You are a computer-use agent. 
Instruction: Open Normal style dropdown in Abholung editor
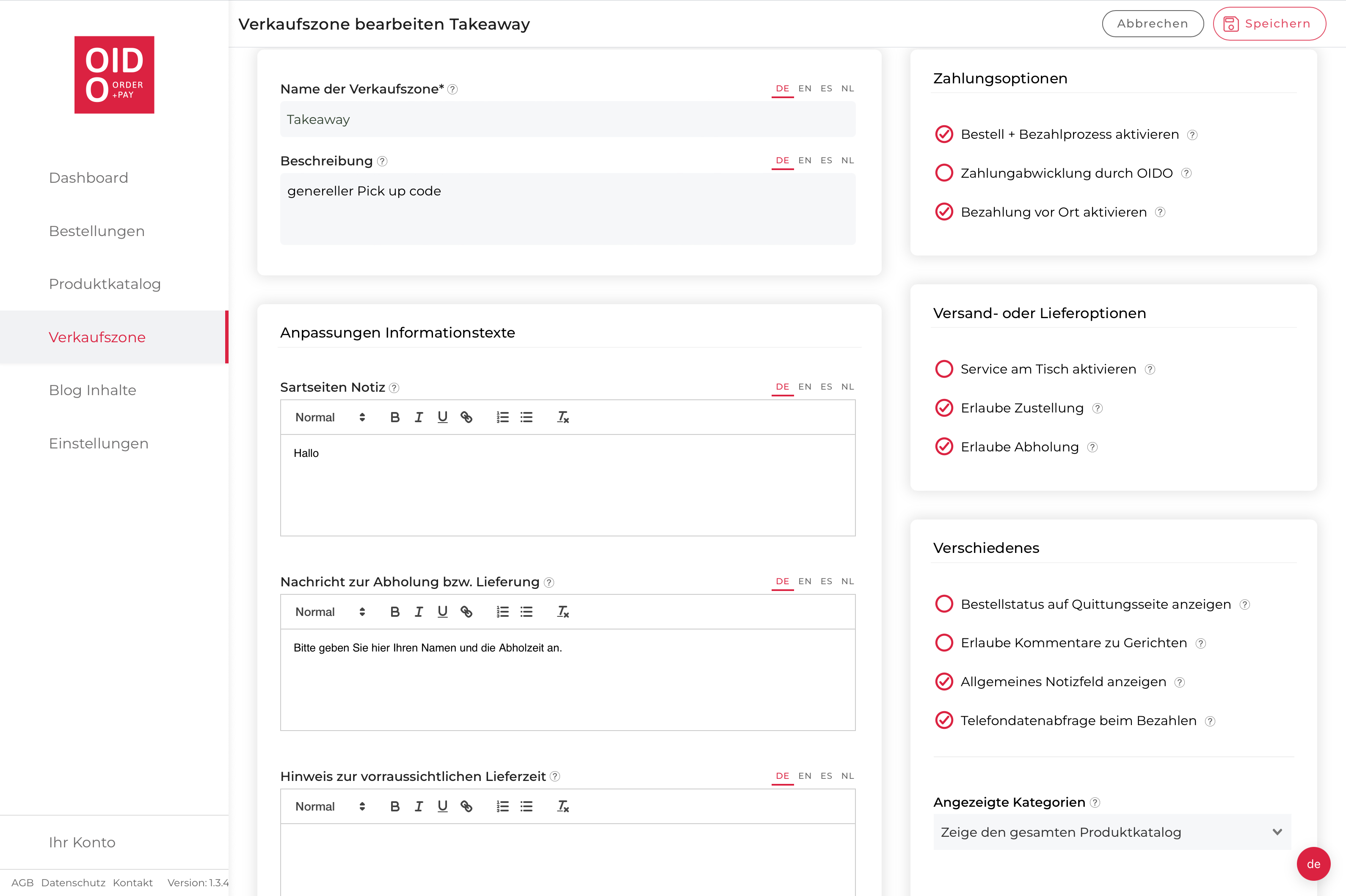coord(330,612)
